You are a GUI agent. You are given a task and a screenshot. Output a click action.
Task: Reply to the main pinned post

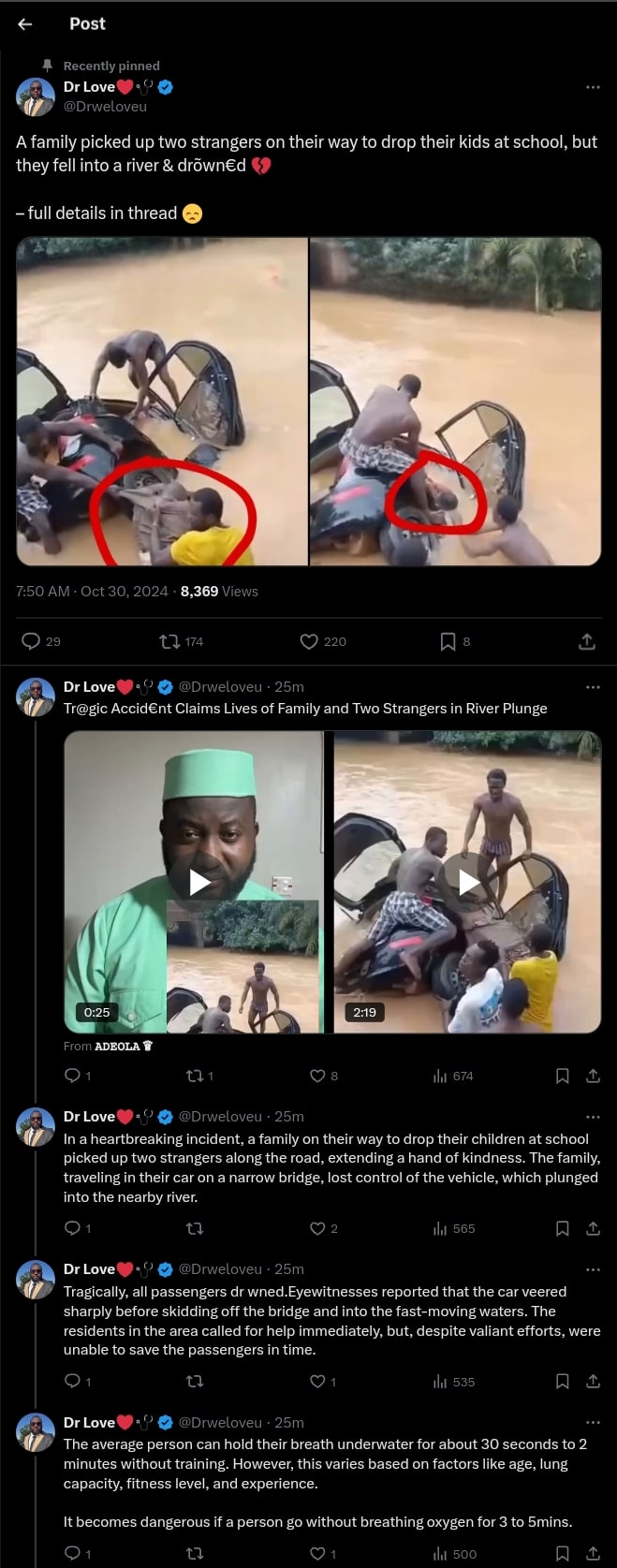[32, 641]
